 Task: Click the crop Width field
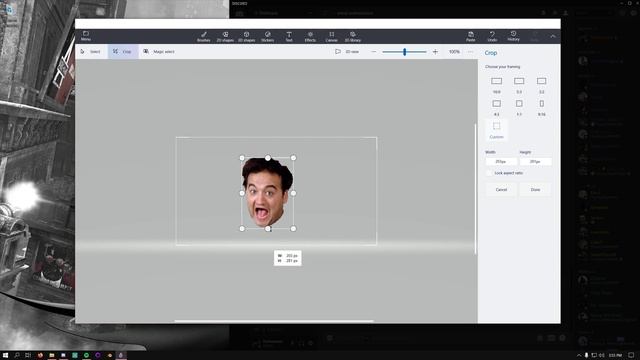pos(501,162)
